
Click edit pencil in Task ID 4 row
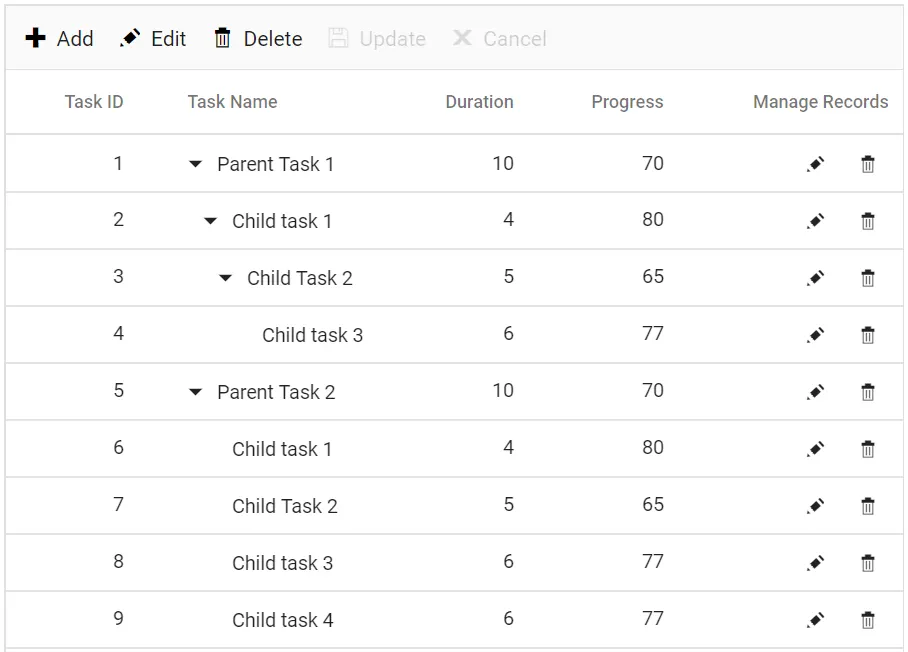(x=815, y=335)
